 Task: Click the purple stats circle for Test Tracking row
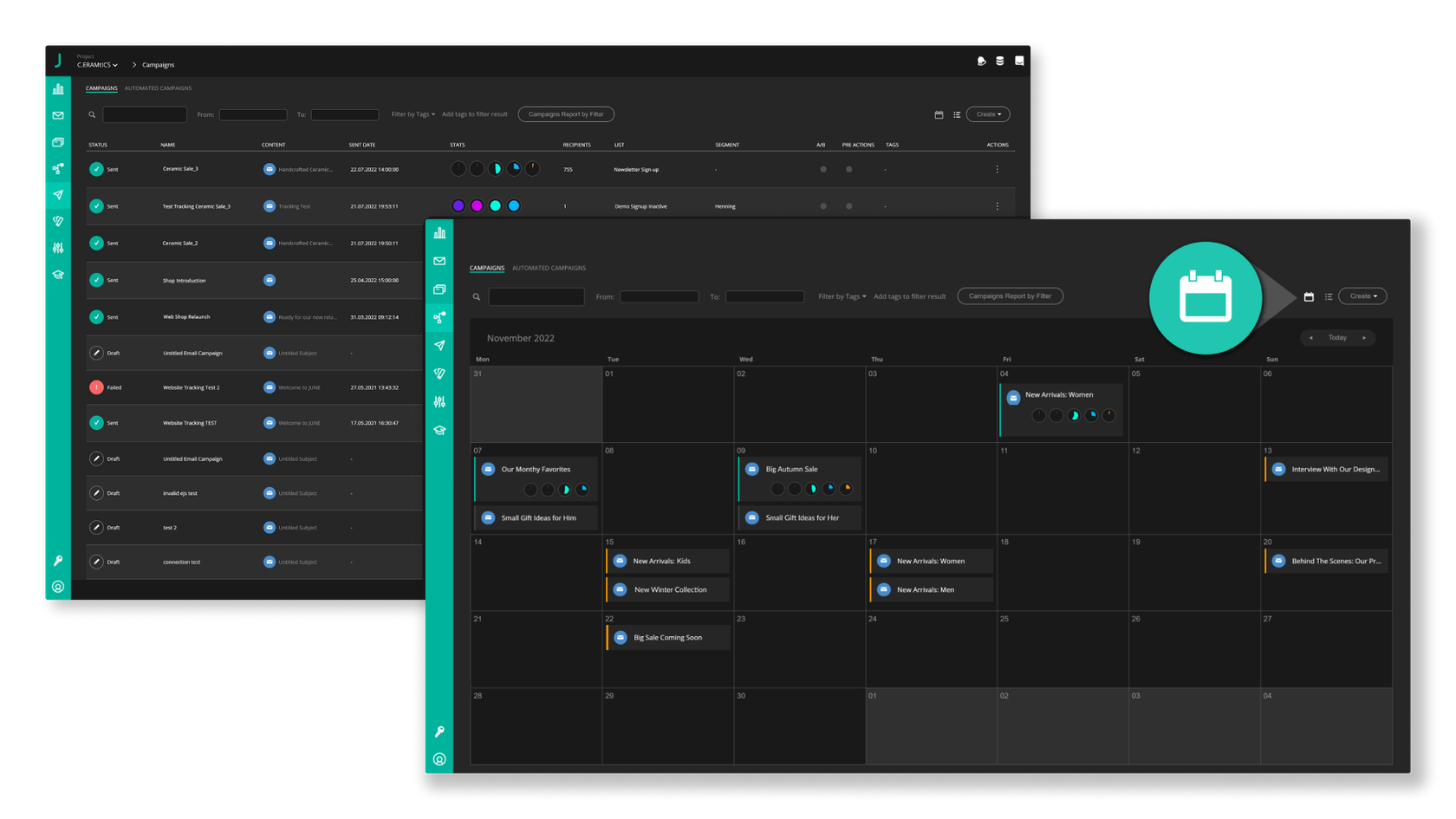458,206
